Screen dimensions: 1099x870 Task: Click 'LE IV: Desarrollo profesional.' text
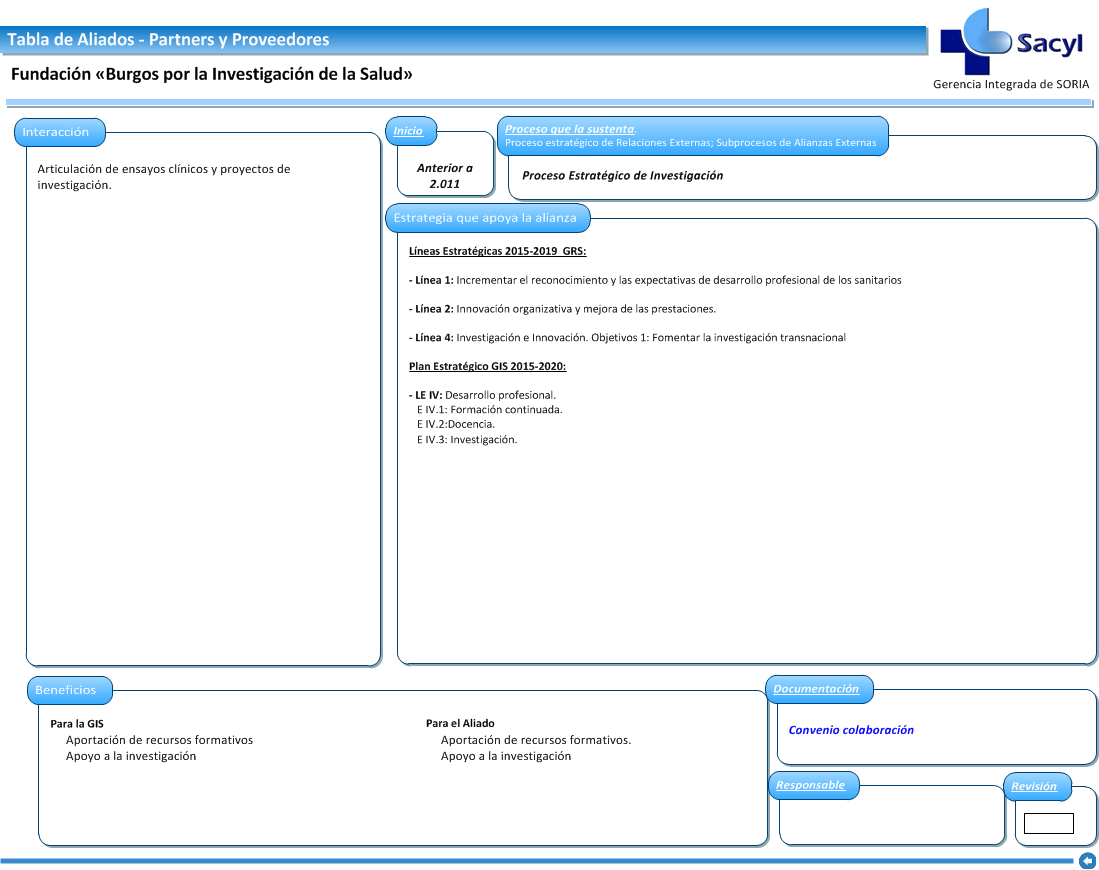(x=482, y=395)
